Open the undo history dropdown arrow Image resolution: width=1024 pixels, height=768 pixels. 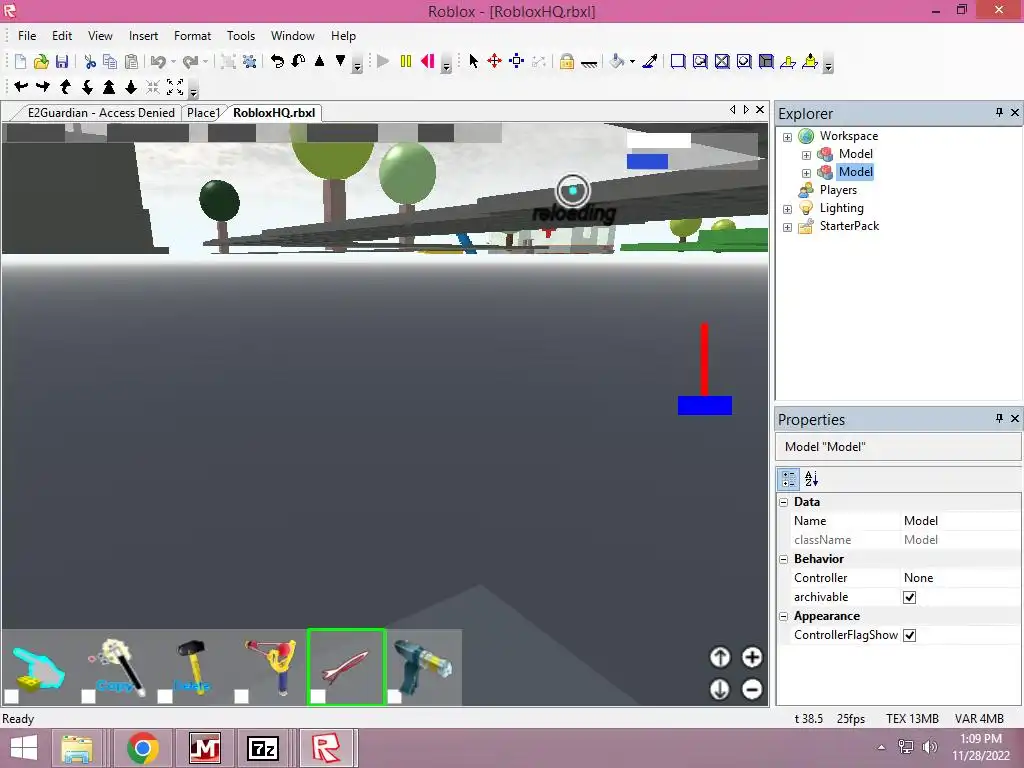173,62
